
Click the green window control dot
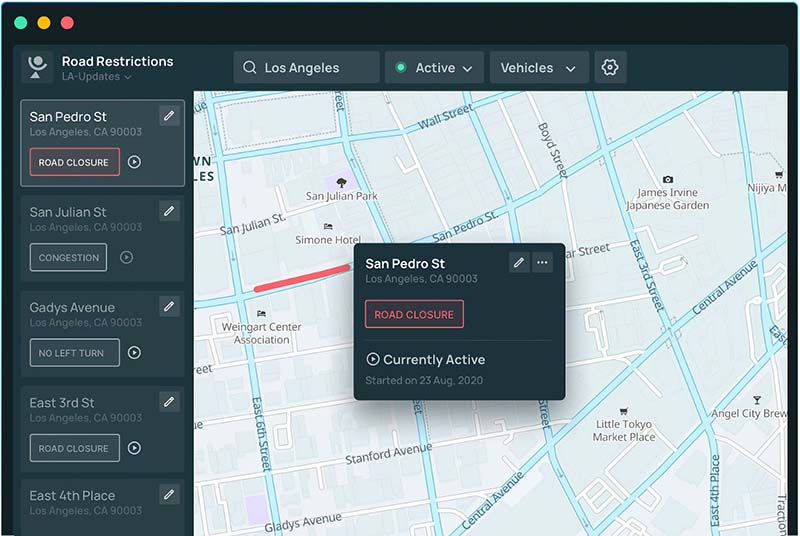(x=20, y=22)
